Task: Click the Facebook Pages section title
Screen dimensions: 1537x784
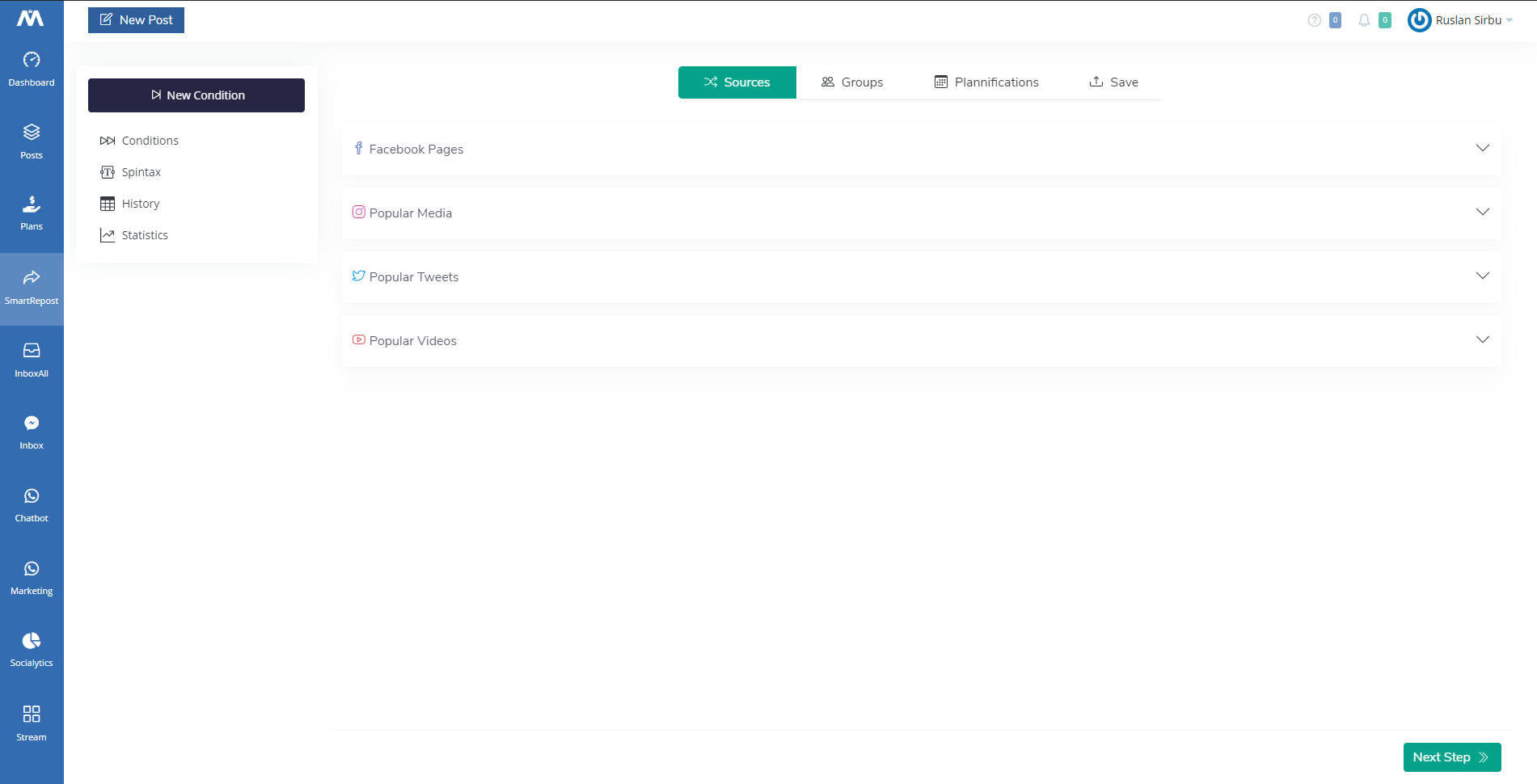Action: pos(416,150)
